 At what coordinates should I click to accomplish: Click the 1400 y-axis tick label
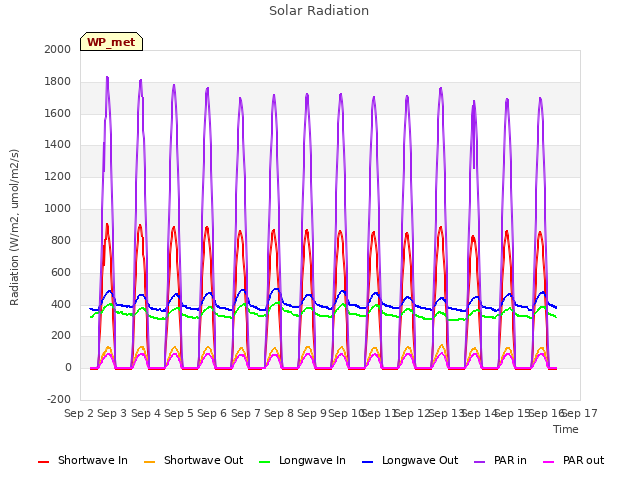58,144
